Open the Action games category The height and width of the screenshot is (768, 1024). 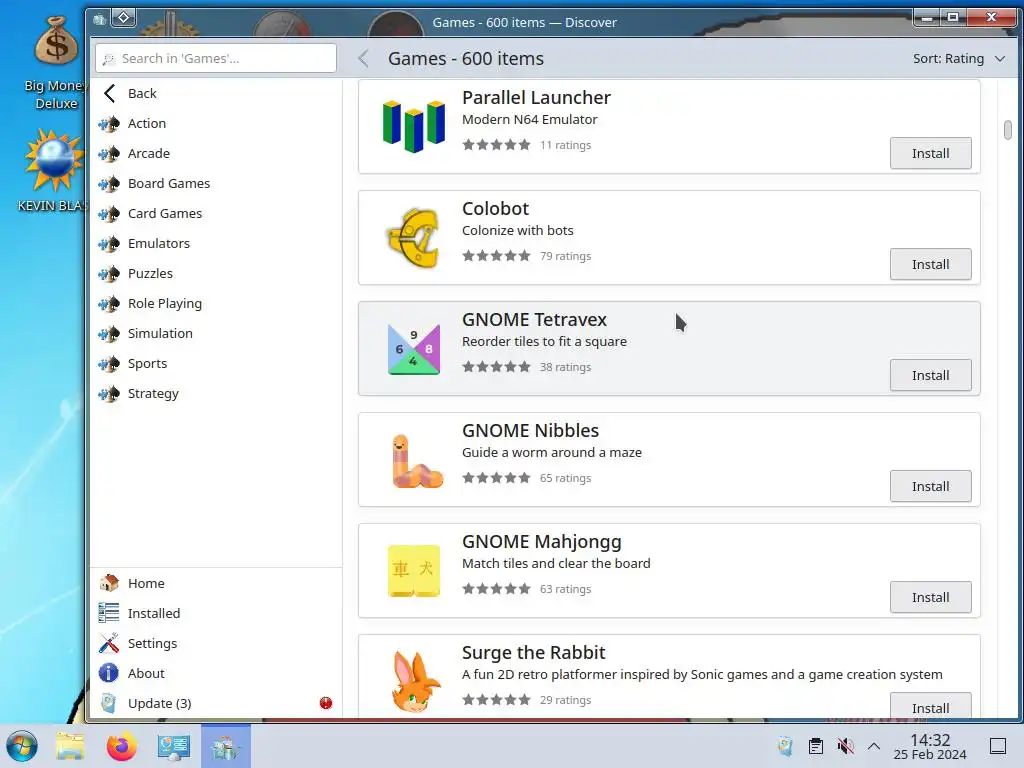[216, 123]
